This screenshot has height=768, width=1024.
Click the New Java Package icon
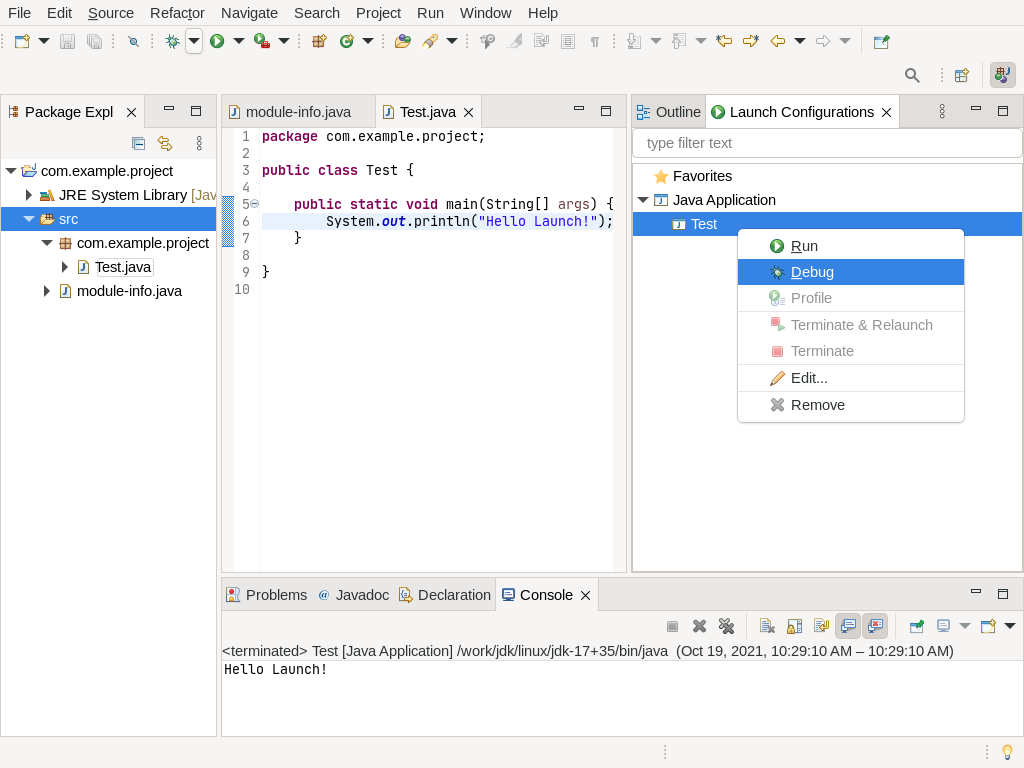(319, 41)
